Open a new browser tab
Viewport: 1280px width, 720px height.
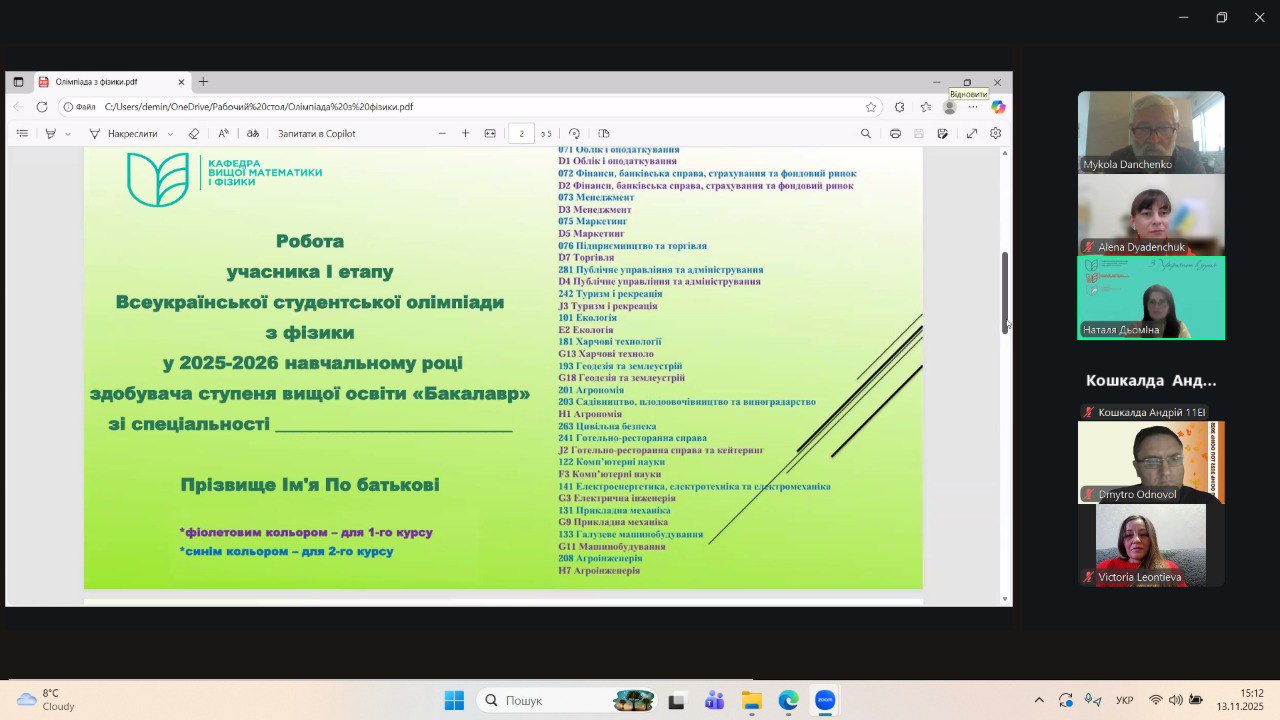tap(203, 82)
